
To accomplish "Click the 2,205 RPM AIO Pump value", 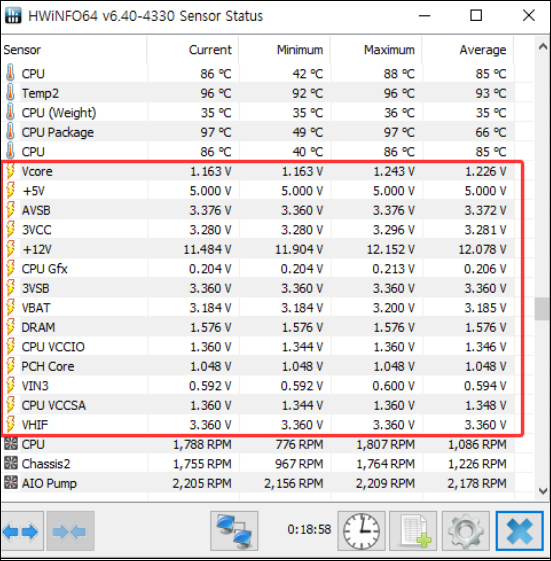I will pos(202,483).
